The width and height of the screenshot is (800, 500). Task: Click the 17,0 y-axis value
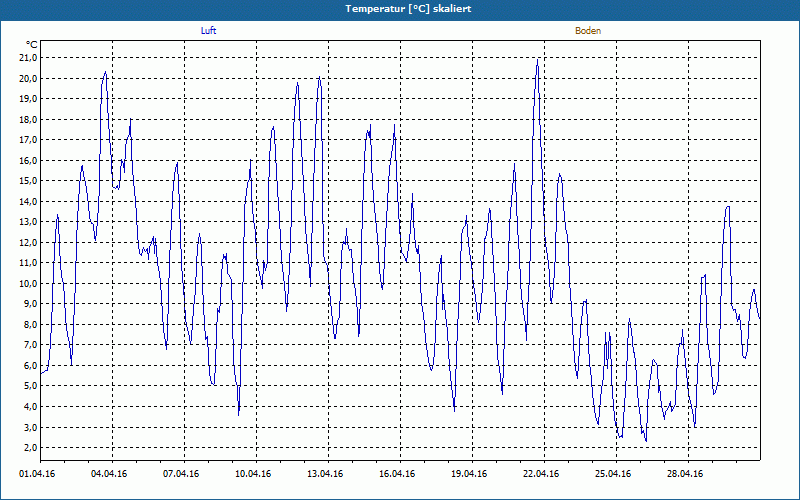tap(28, 140)
